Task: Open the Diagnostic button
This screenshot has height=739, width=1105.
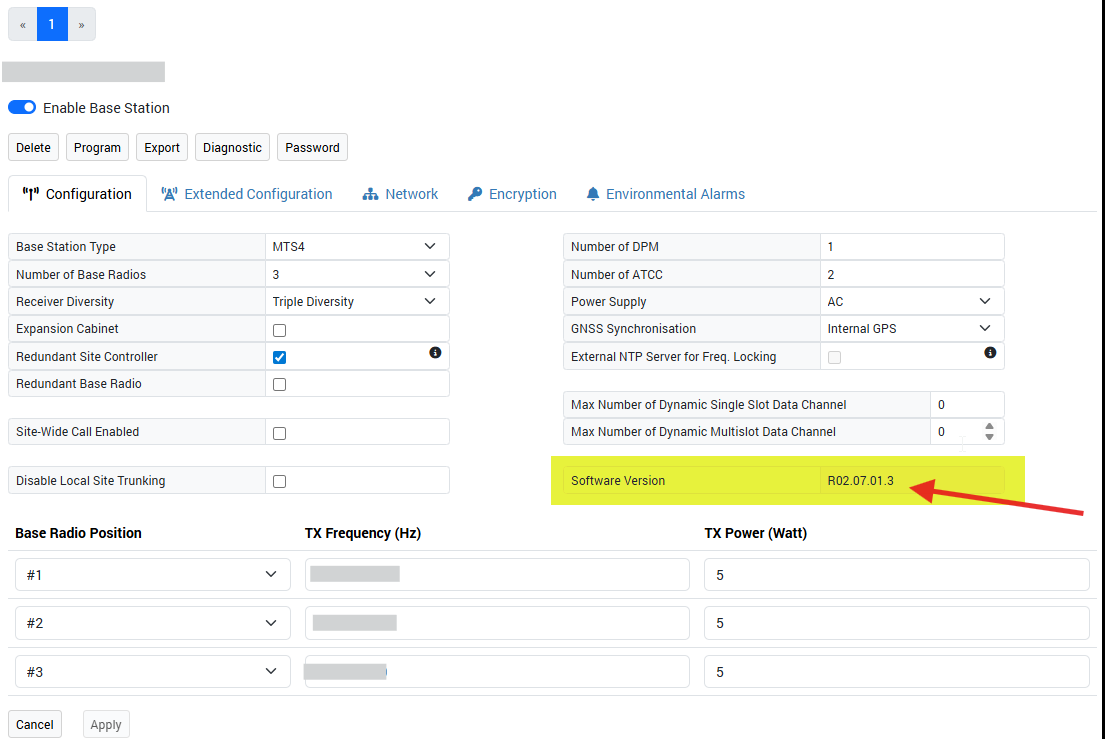Action: pyautogui.click(x=233, y=147)
